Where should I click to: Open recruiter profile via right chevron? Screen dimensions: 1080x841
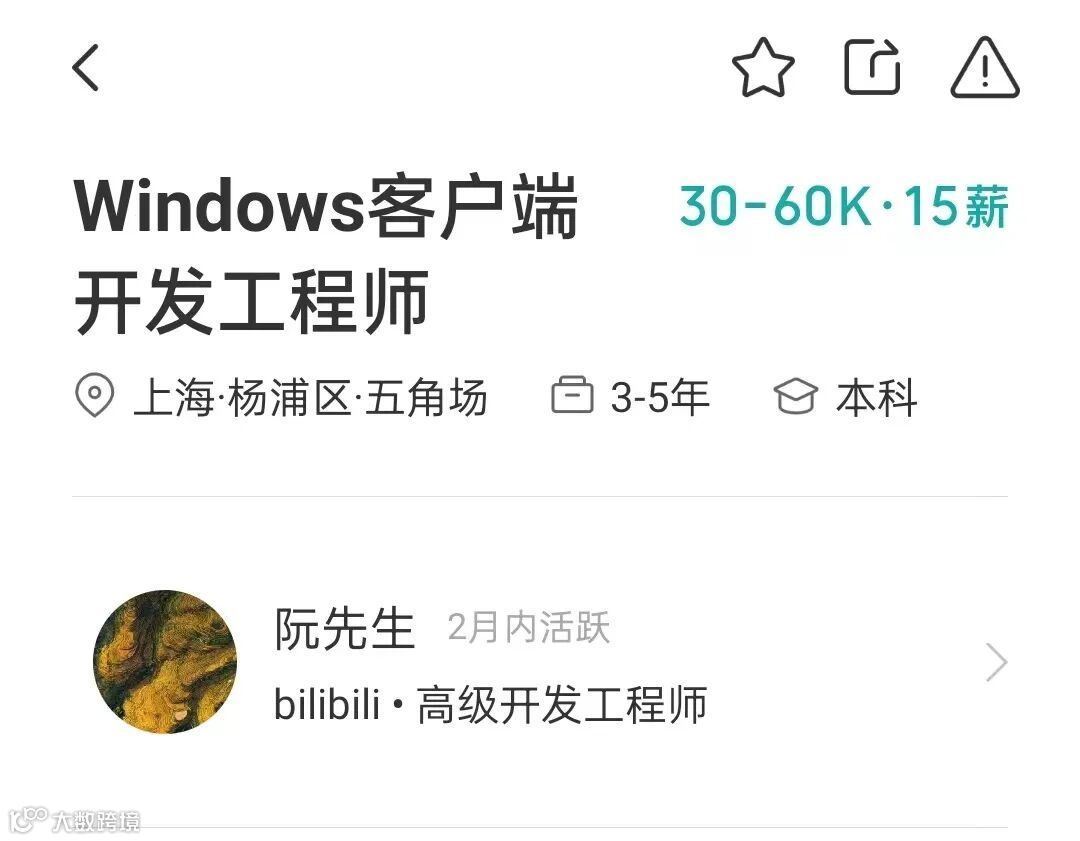coord(996,663)
